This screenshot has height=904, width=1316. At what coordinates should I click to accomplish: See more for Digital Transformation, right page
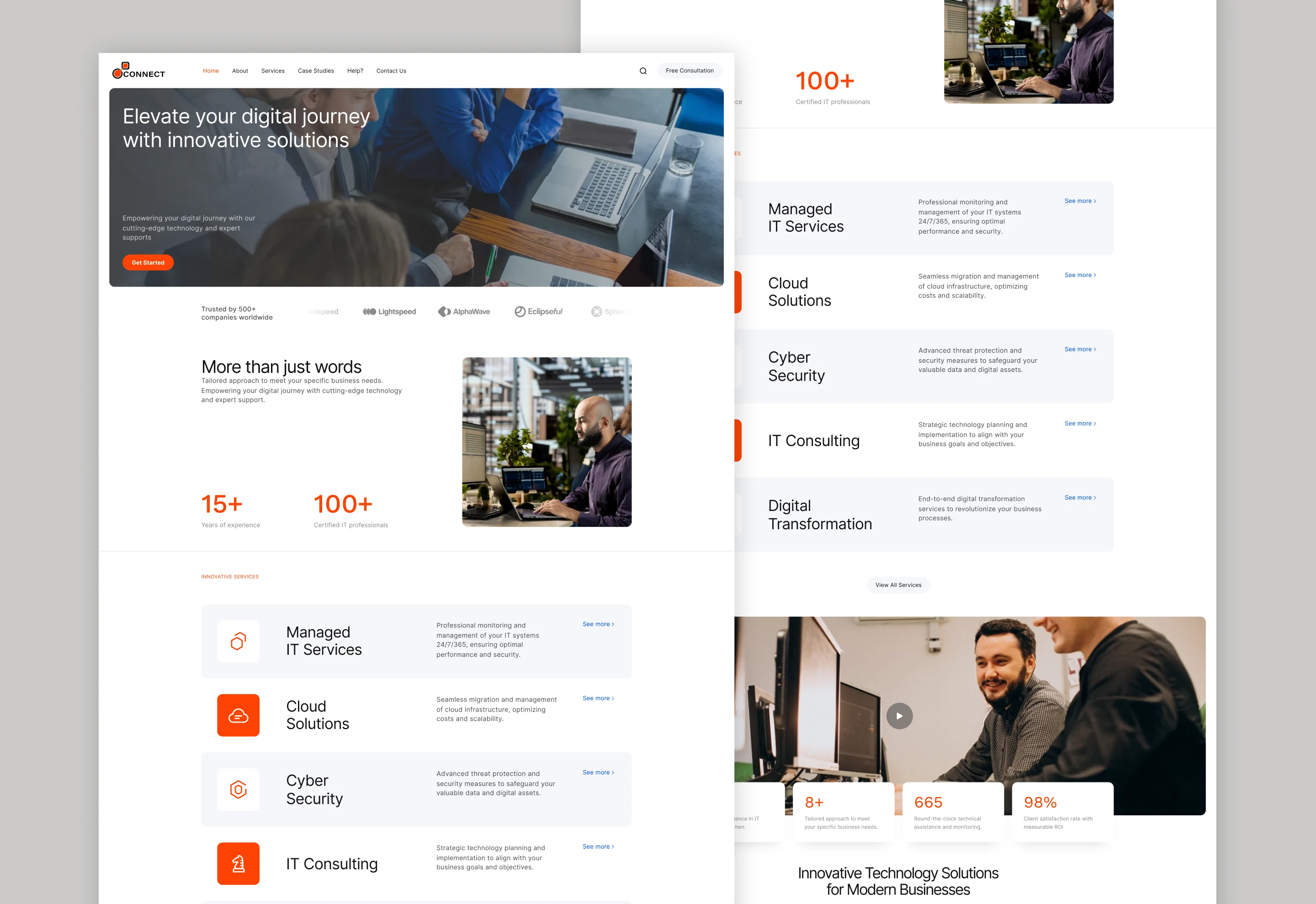coord(1080,498)
